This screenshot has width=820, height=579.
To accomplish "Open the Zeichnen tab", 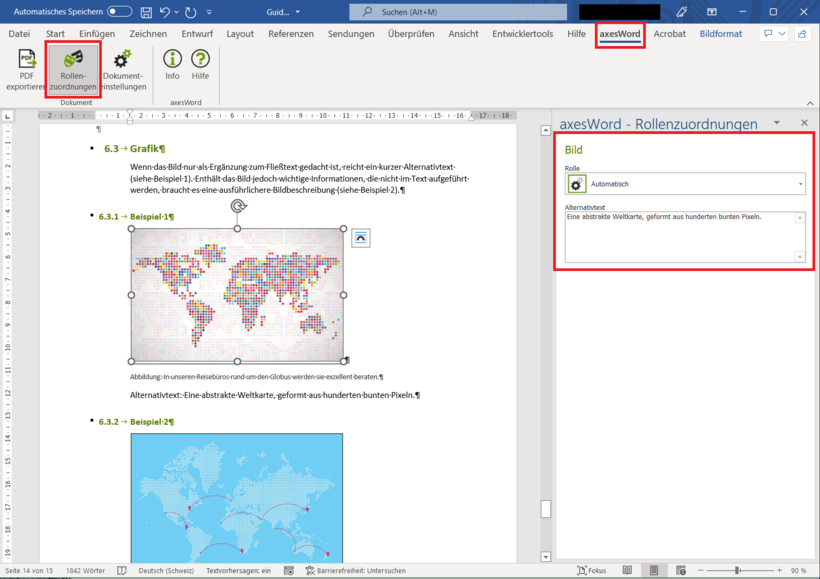I will pyautogui.click(x=148, y=33).
